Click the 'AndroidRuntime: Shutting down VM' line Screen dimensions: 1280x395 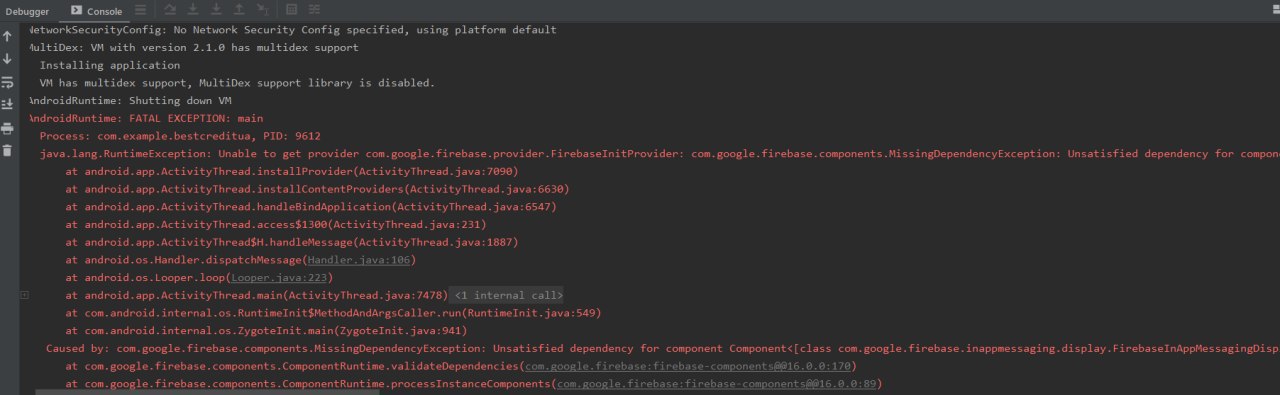pyautogui.click(x=130, y=101)
